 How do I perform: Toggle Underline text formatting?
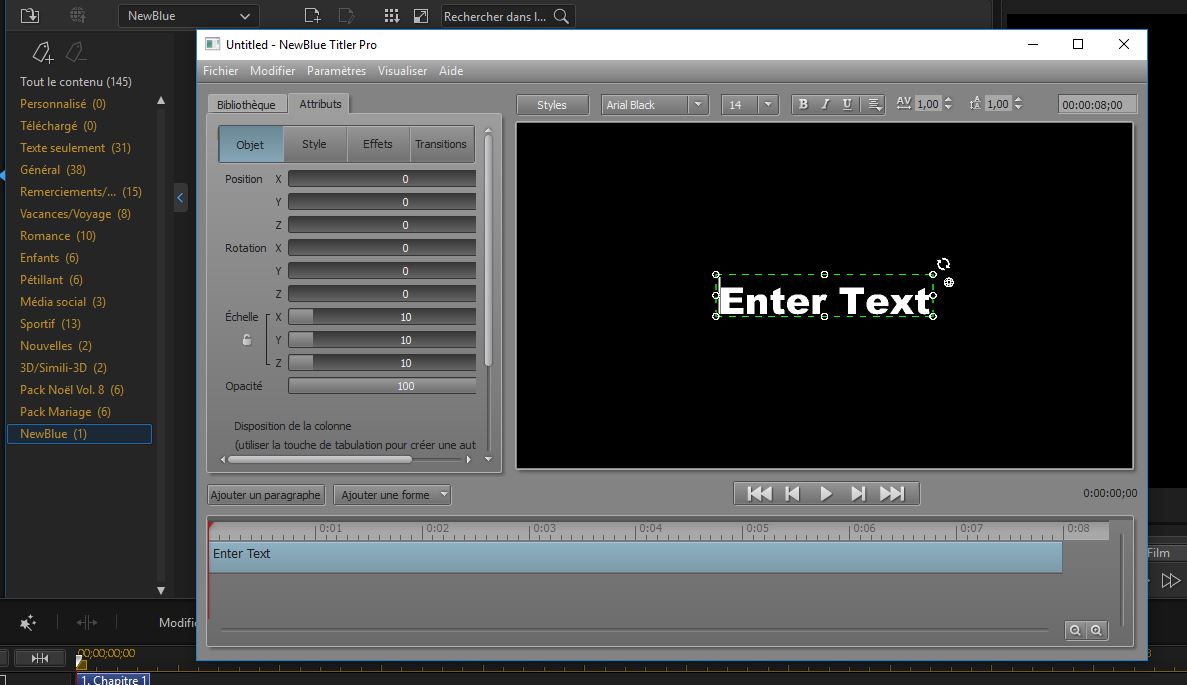(848, 105)
